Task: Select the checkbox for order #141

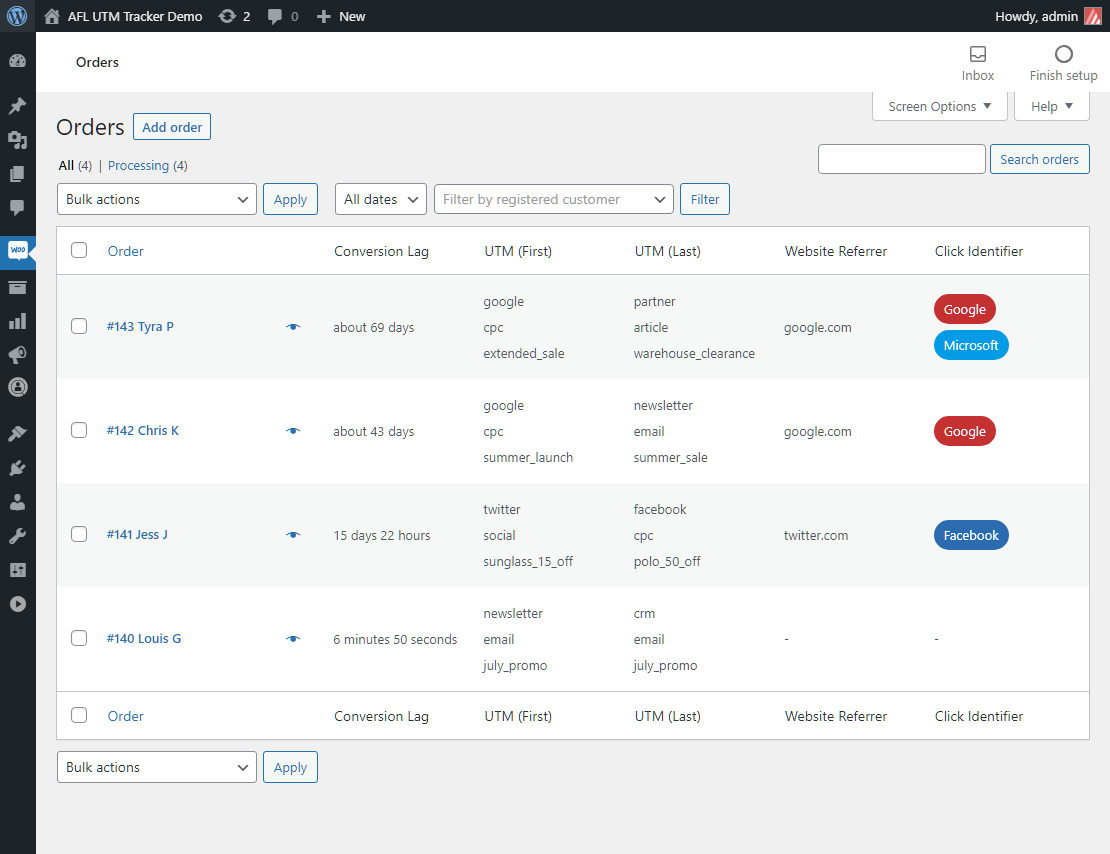Action: click(79, 534)
